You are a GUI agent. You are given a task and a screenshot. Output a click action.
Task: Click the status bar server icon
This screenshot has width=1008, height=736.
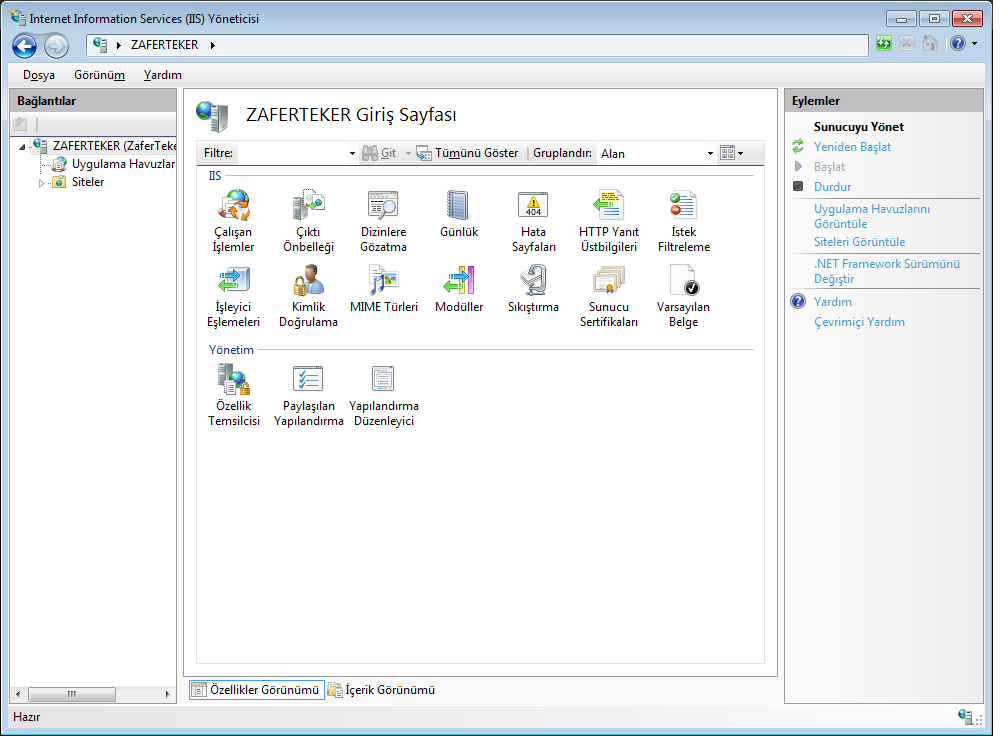[966, 716]
